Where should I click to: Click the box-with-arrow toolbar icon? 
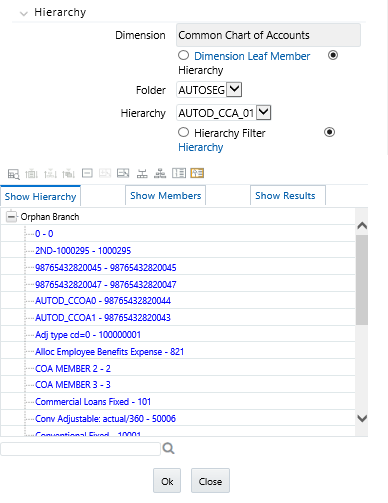[x=123, y=173]
